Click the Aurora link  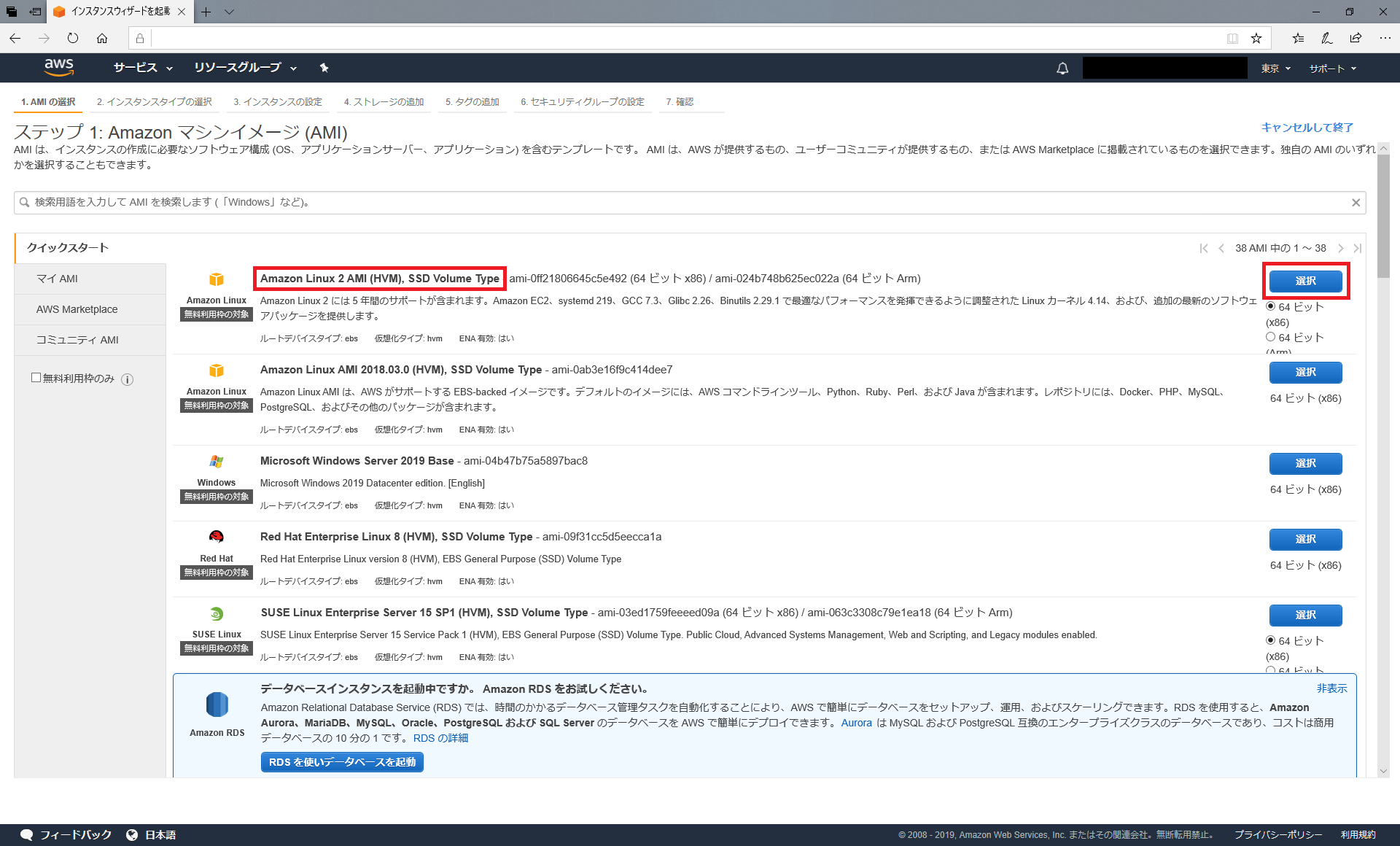click(x=857, y=723)
